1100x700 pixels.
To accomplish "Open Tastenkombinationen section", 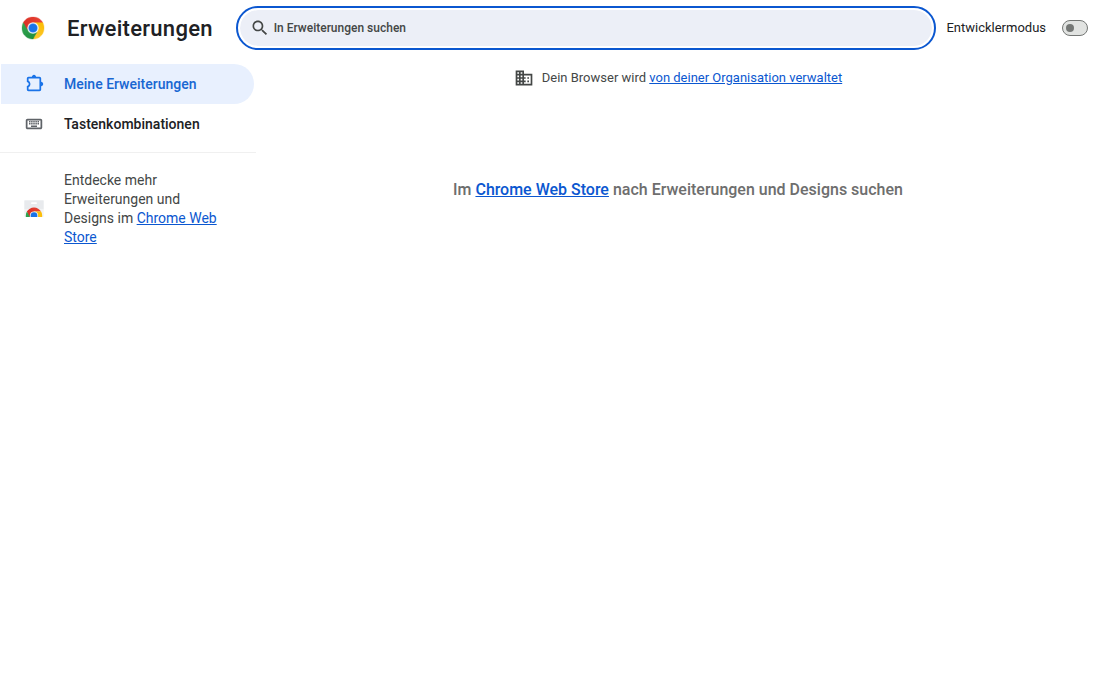I will coord(127,124).
